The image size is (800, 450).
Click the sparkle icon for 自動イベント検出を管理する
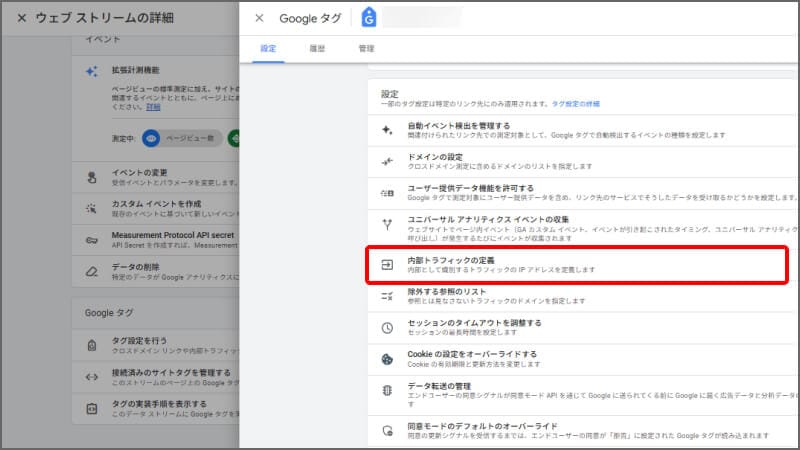pos(387,130)
